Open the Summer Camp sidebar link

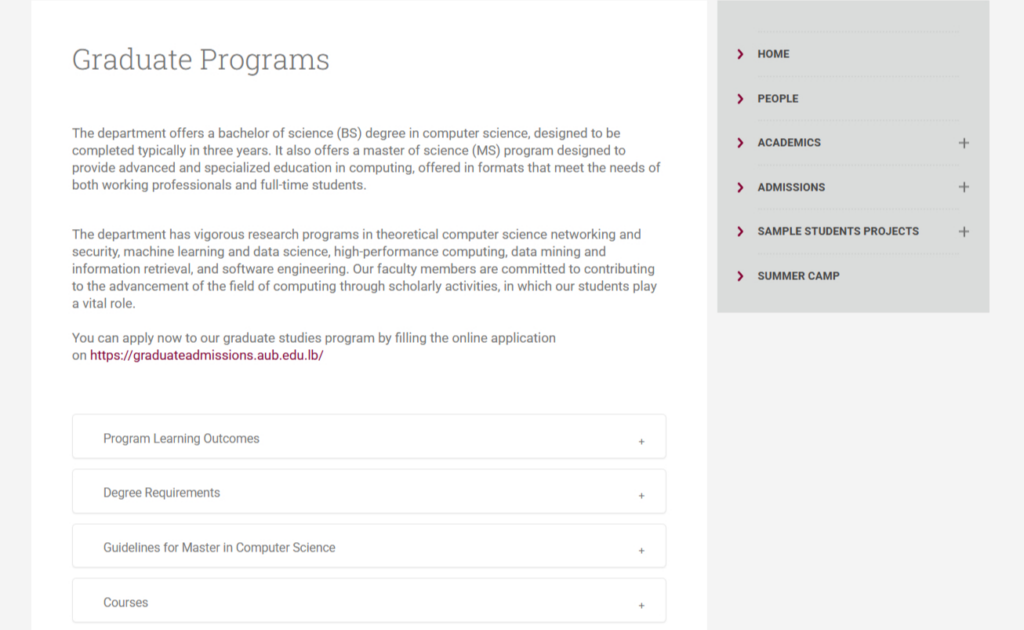(798, 276)
